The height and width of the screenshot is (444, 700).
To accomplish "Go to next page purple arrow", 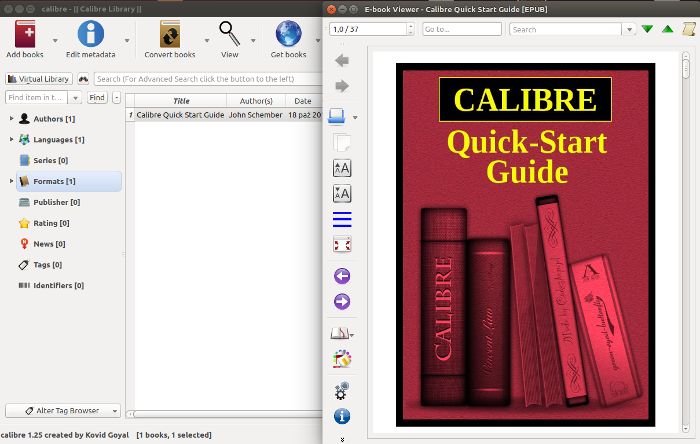I will pos(342,302).
